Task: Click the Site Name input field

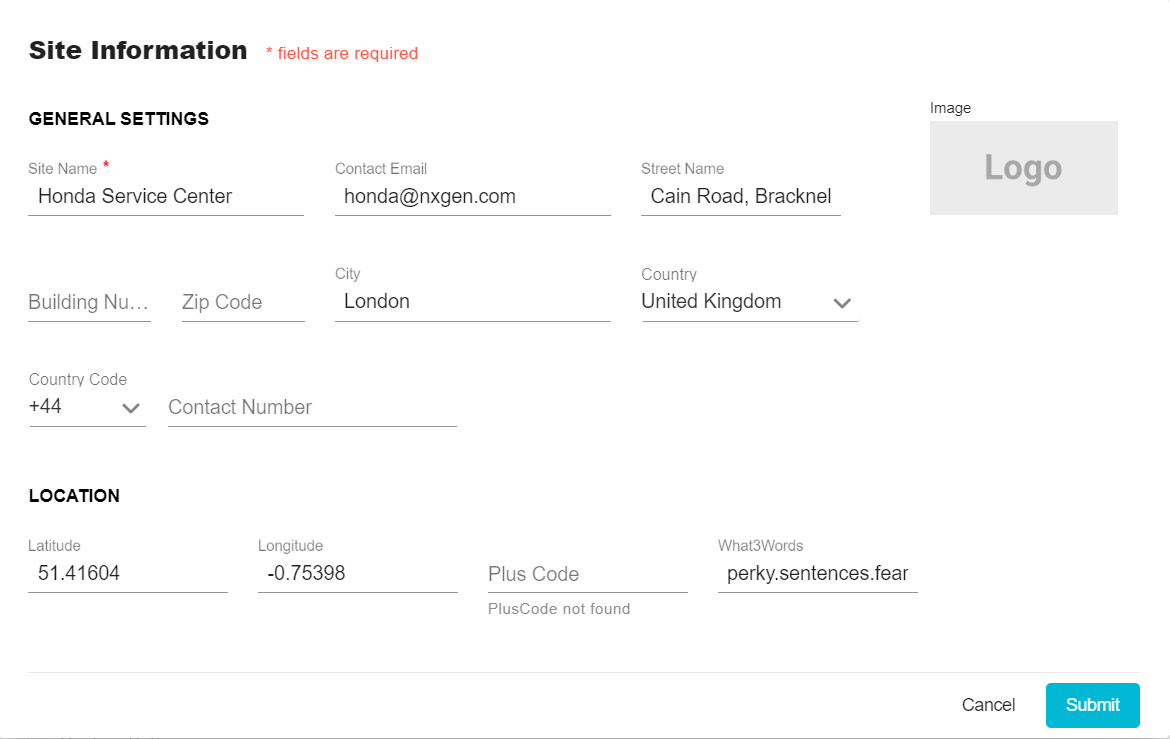Action: click(166, 196)
